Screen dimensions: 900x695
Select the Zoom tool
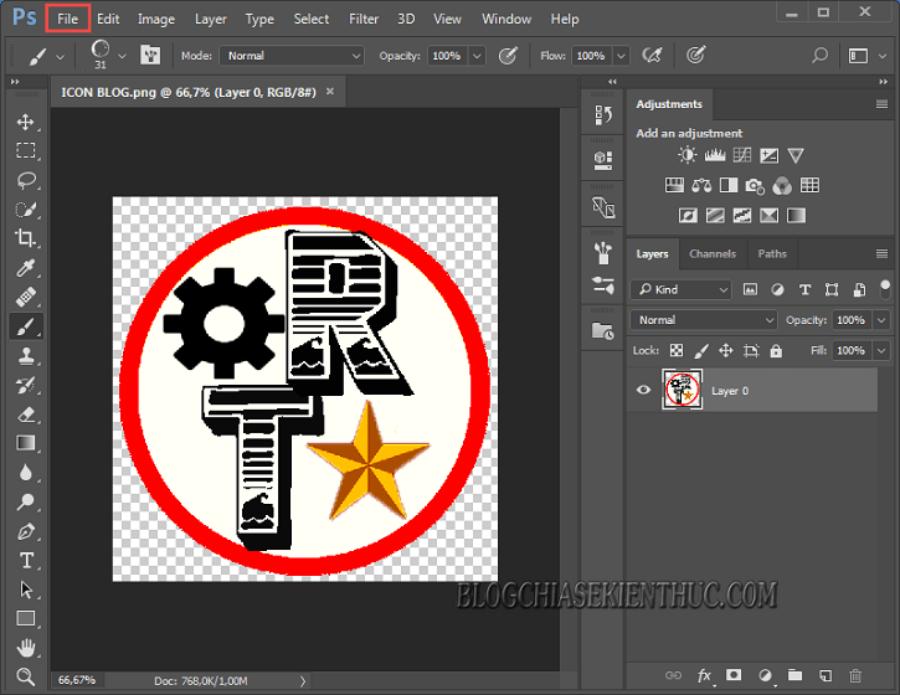click(25, 677)
